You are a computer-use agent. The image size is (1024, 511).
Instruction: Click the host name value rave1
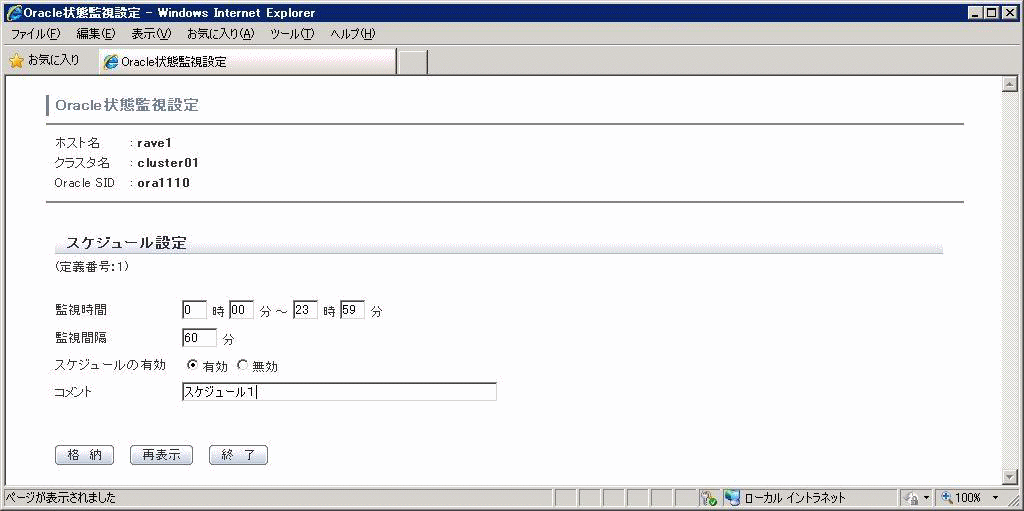click(x=154, y=142)
